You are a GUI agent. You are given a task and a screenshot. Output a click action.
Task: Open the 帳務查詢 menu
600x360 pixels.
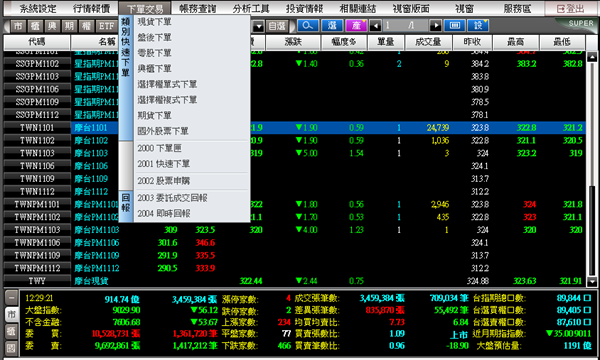(x=197, y=8)
